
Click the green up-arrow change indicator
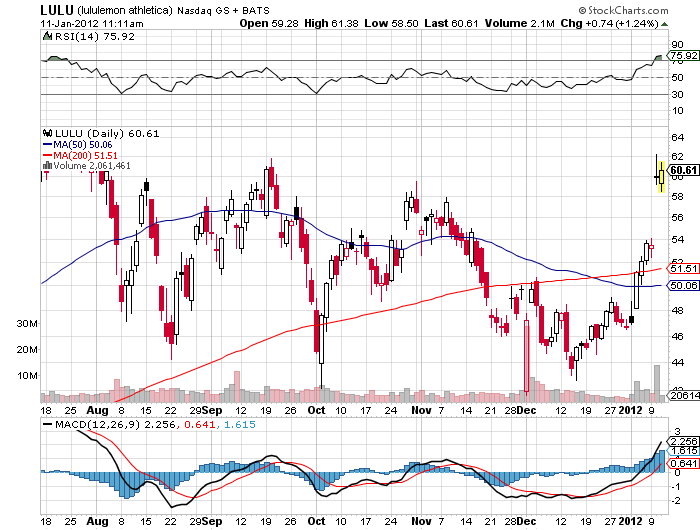tap(664, 24)
